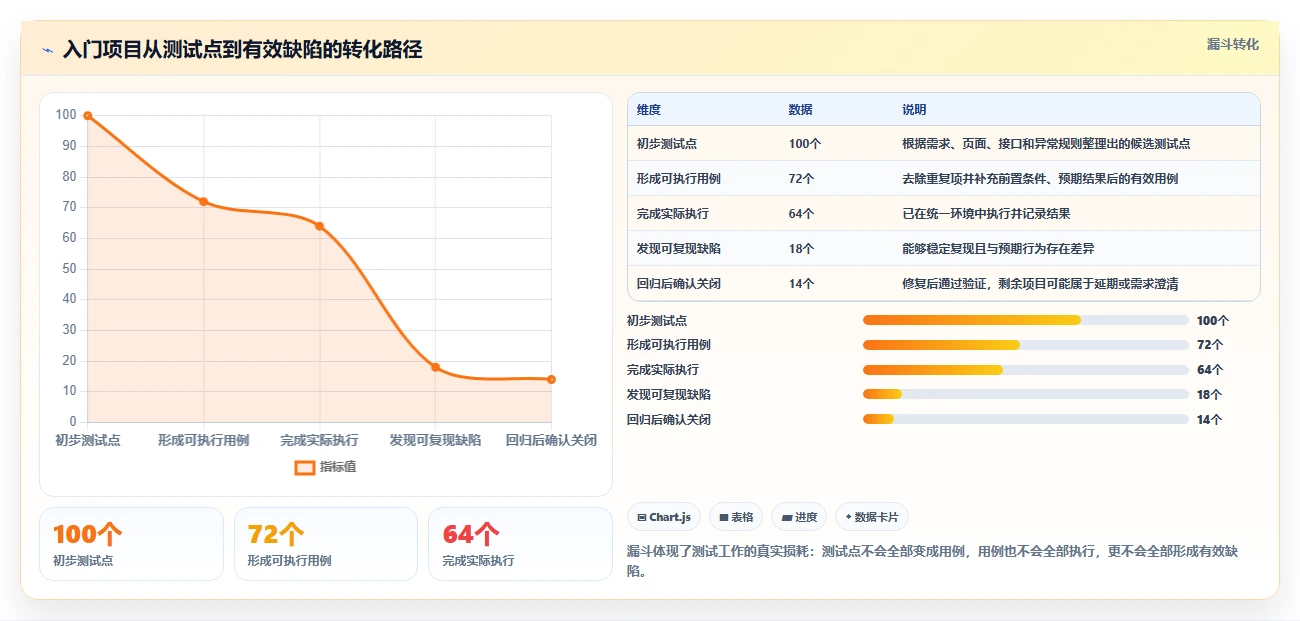The height and width of the screenshot is (621, 1300).
Task: Click 形成可执行用例 in the table
Action: click(x=679, y=179)
